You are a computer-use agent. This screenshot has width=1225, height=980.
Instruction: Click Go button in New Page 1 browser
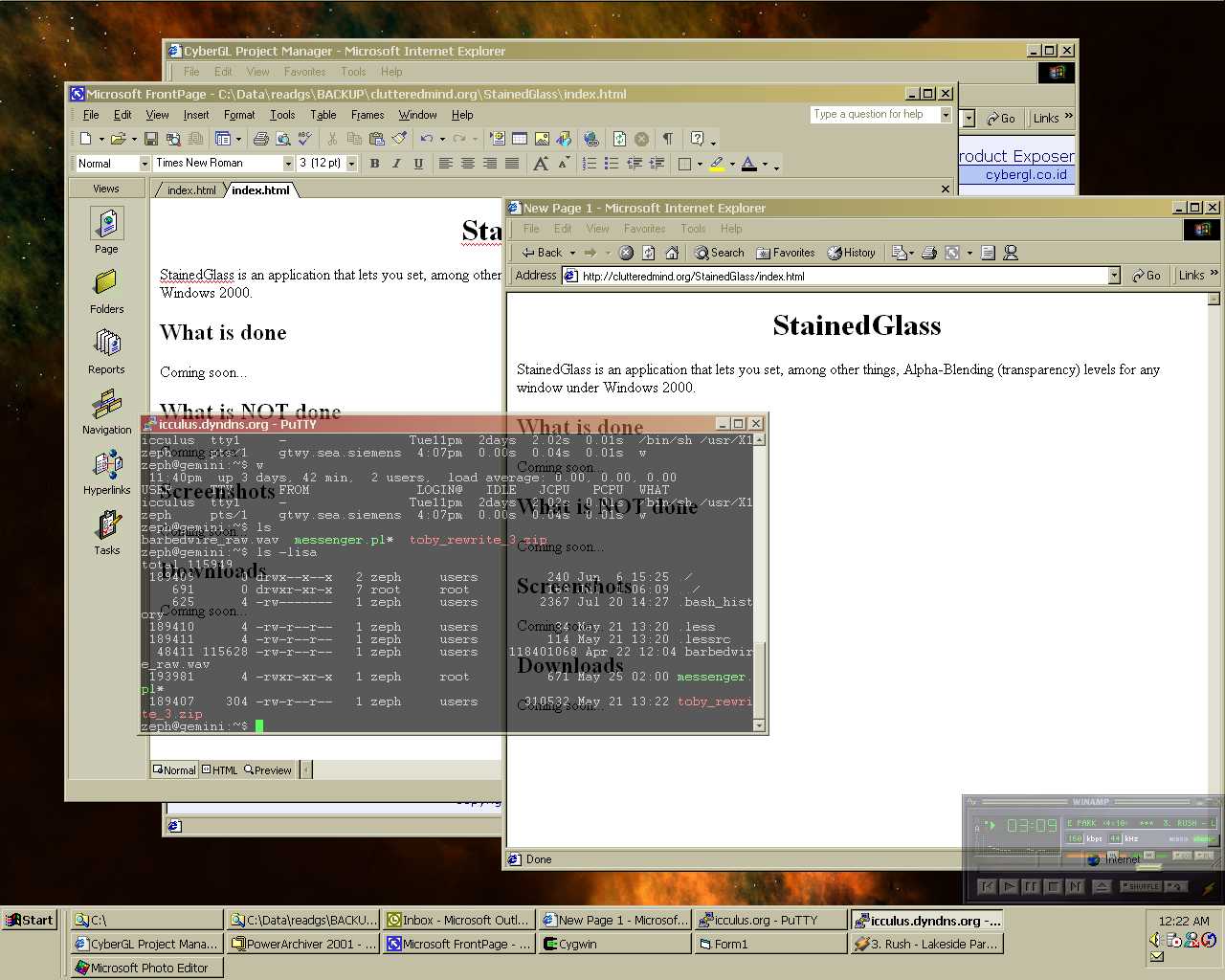pos(1146,276)
